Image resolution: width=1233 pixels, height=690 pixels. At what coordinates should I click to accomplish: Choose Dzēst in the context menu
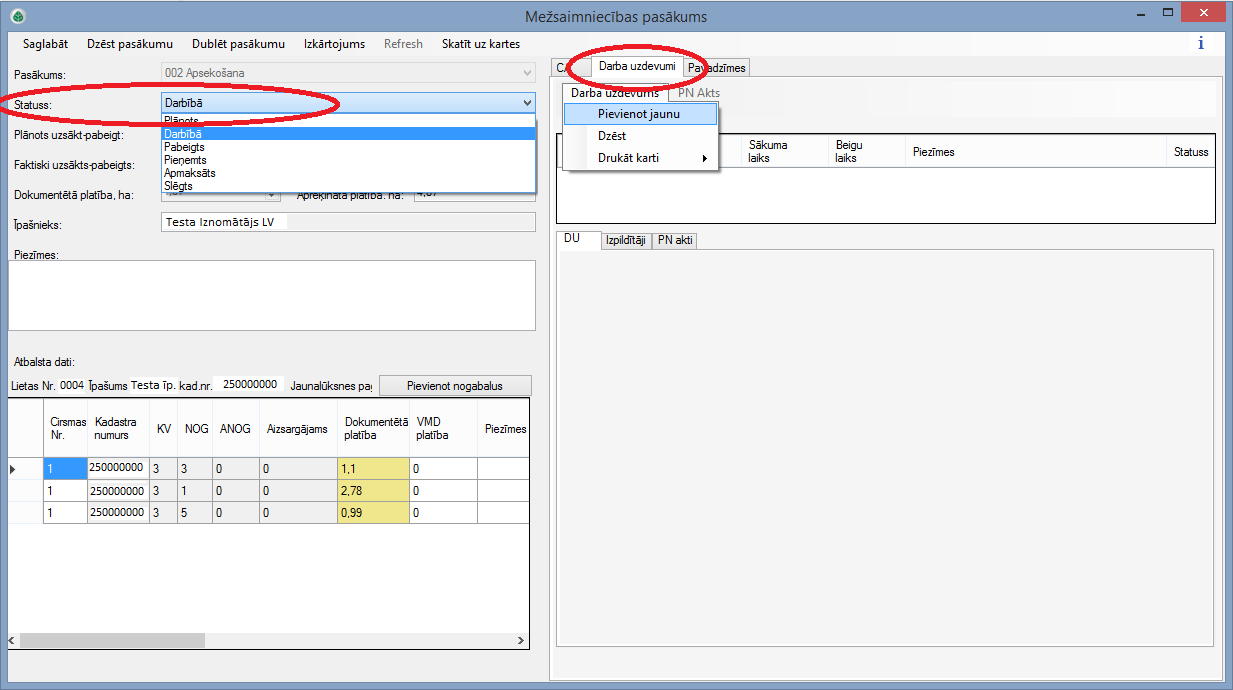coord(612,136)
